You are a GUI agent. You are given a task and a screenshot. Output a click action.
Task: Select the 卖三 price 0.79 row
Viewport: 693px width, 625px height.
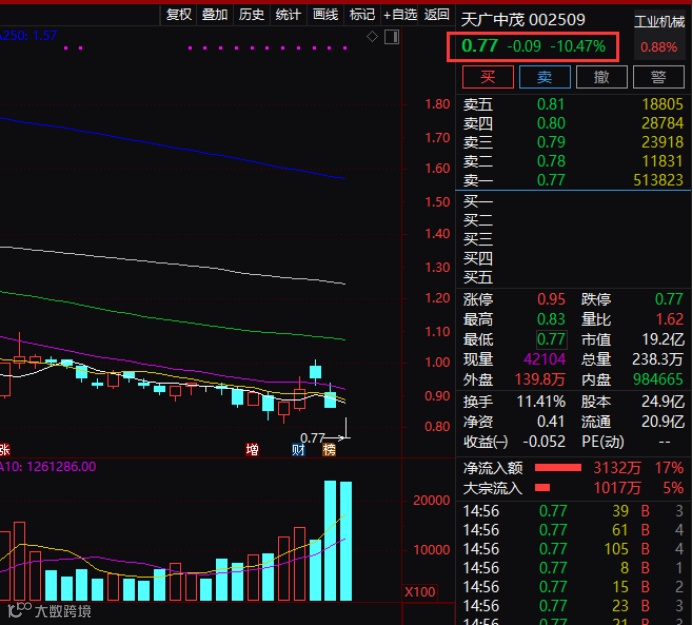(573, 142)
